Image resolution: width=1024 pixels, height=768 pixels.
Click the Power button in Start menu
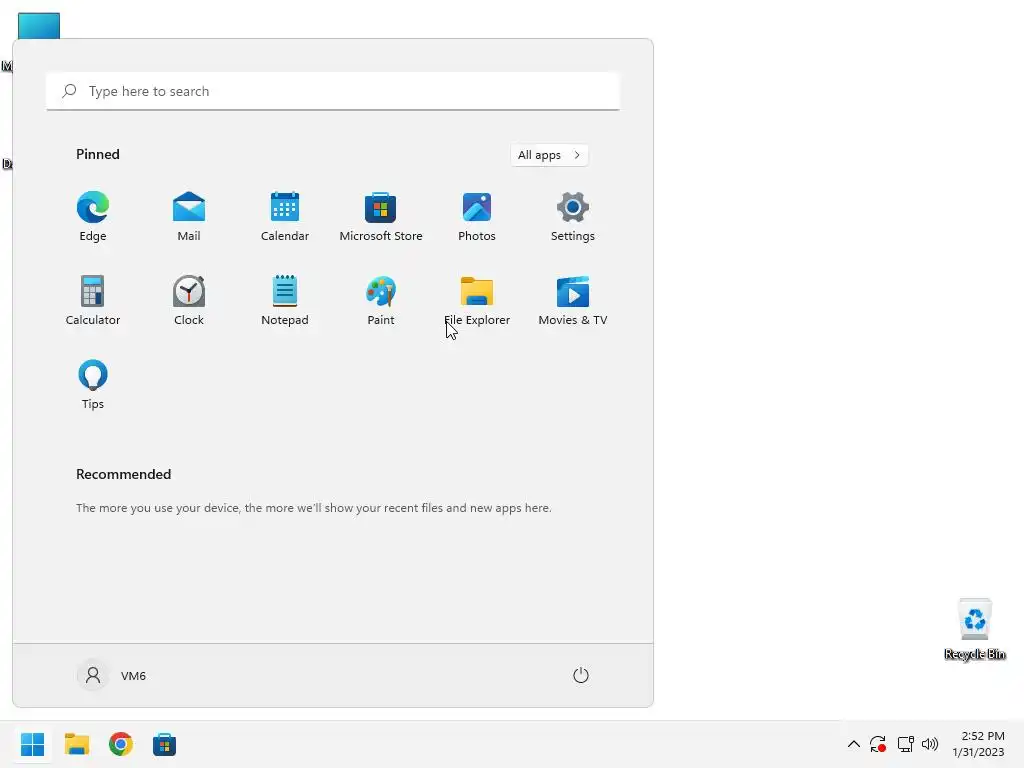pos(581,675)
